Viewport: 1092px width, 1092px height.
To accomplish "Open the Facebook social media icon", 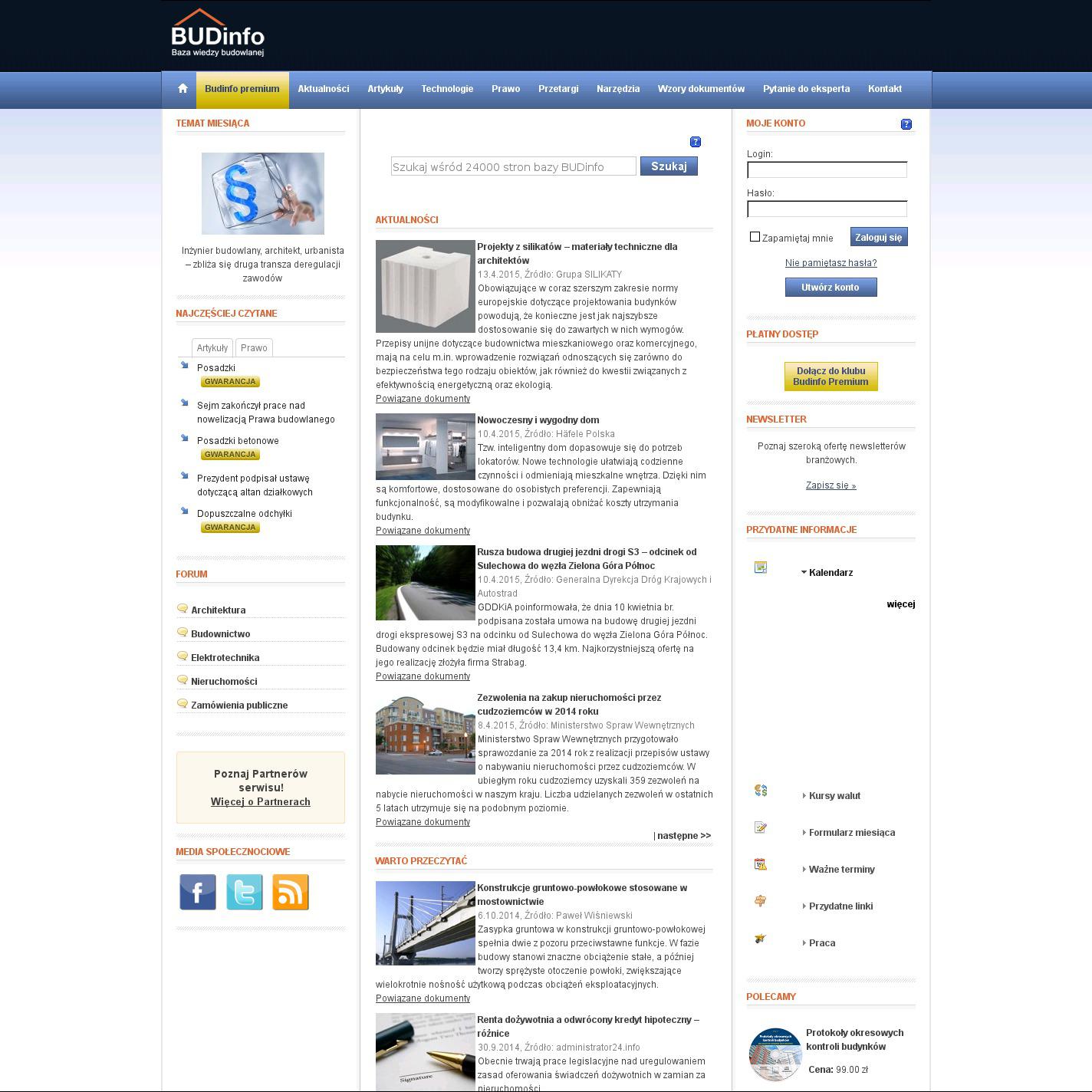I will pyautogui.click(x=198, y=892).
